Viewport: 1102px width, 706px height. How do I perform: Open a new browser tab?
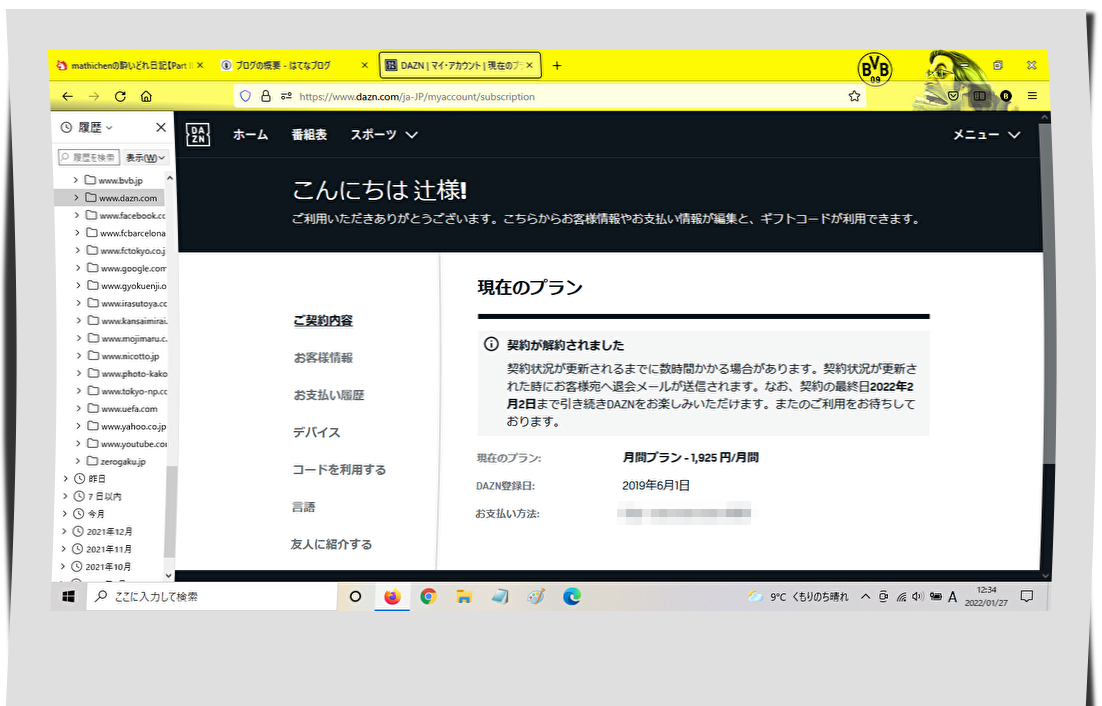pos(557,65)
